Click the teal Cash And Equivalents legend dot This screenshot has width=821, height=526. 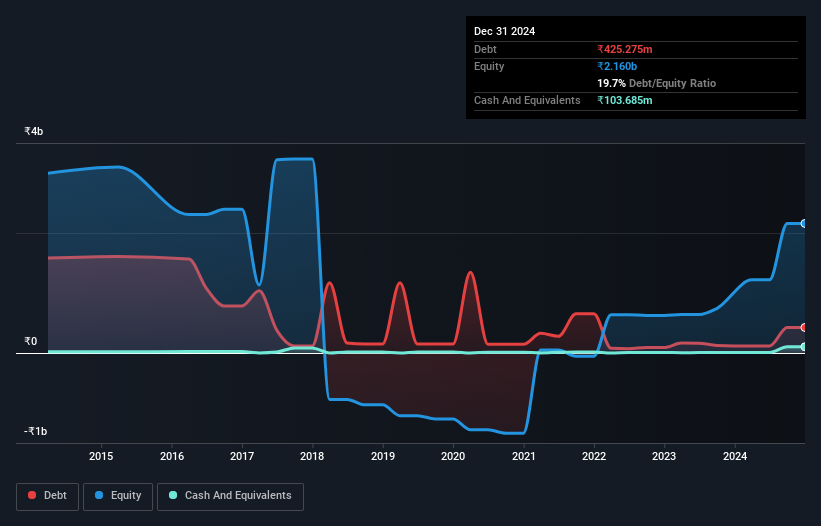click(x=173, y=495)
